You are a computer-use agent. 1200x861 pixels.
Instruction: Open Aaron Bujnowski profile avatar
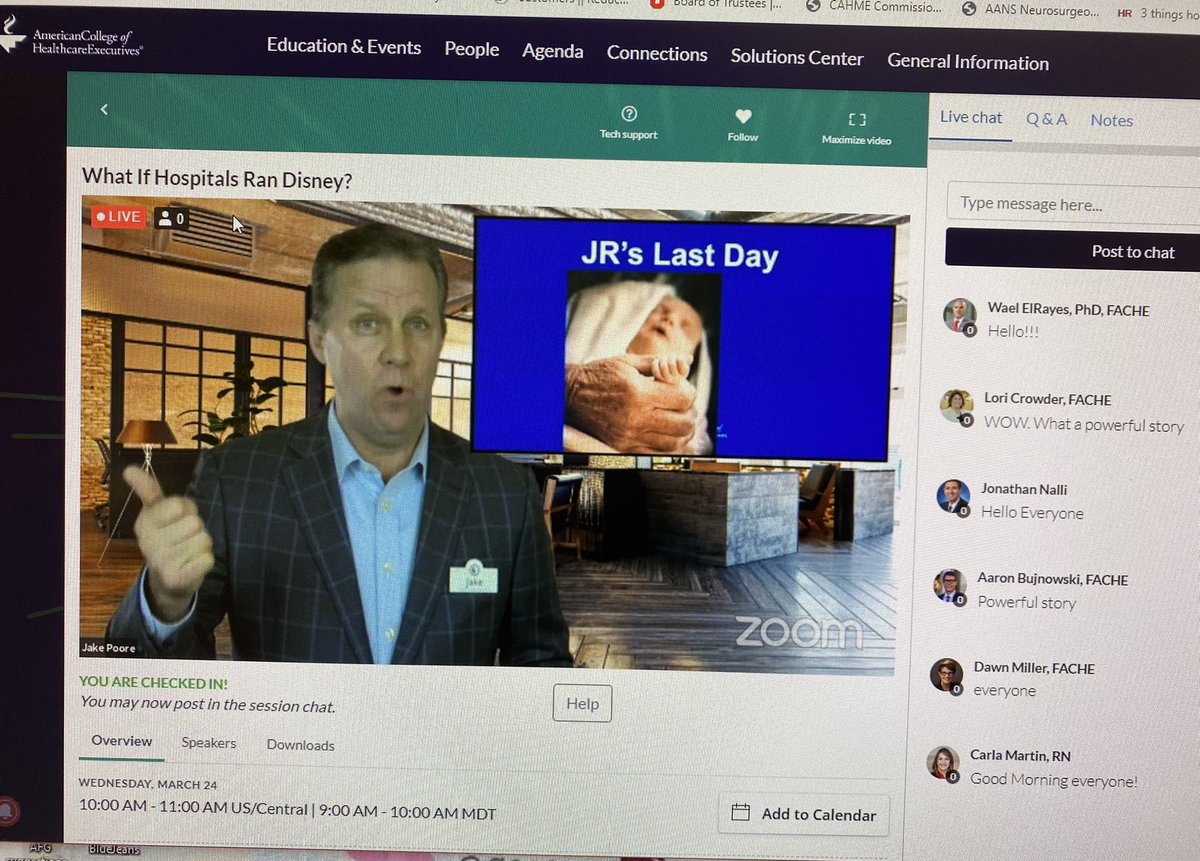(x=949, y=586)
